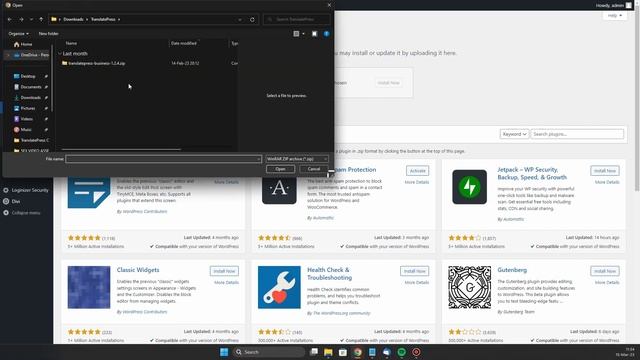Image resolution: width=640 pixels, height=360 pixels.
Task: Click Downloads in the address breadcrumb
Action: (x=73, y=19)
